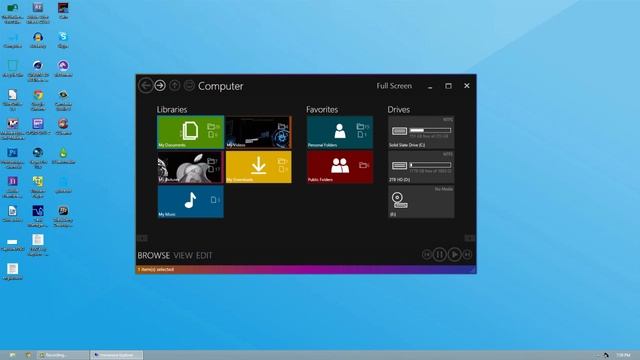Minimize the Computer explorer window
The height and width of the screenshot is (360, 640).
coord(430,86)
